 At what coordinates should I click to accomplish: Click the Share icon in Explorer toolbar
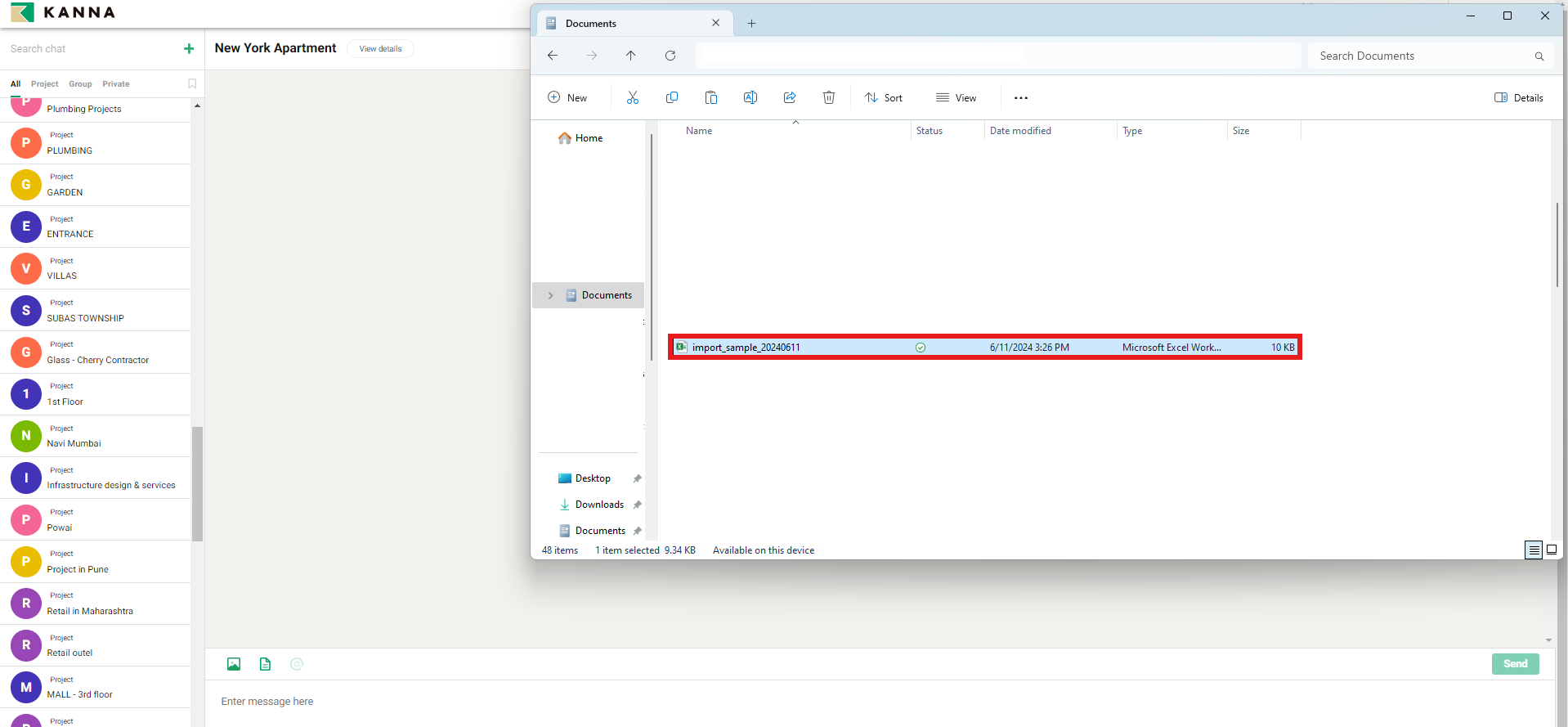[790, 98]
